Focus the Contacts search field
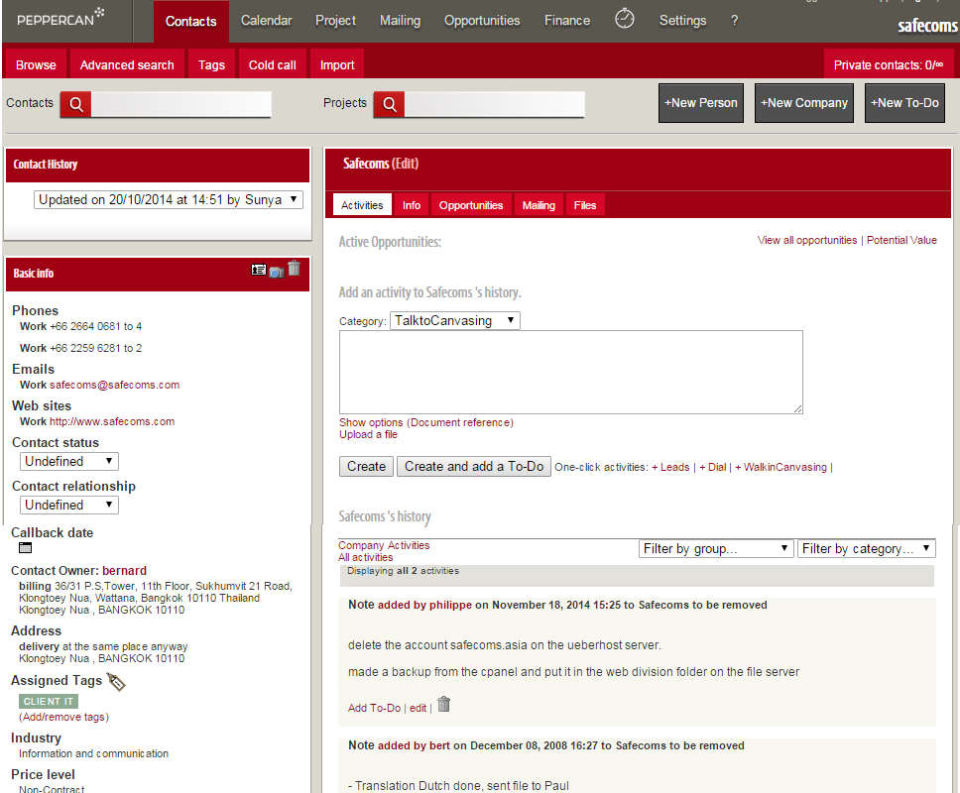 [181, 104]
